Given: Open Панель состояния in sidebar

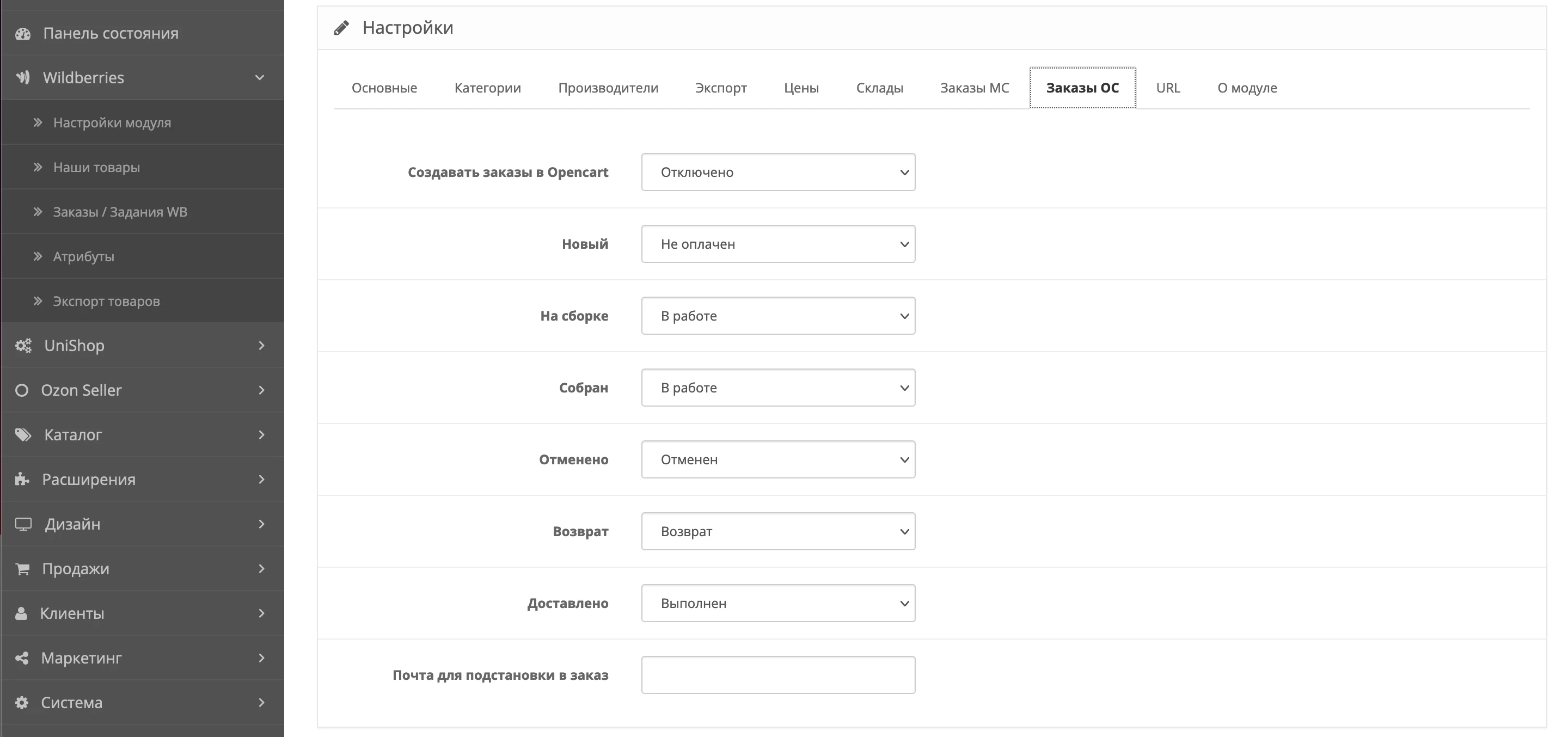Looking at the screenshot, I should (143, 33).
